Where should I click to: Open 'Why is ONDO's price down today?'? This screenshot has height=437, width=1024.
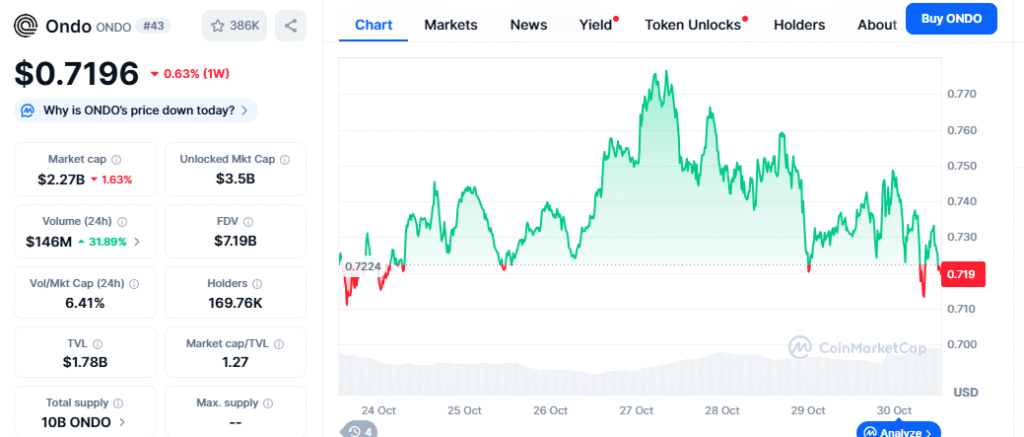coord(137,110)
